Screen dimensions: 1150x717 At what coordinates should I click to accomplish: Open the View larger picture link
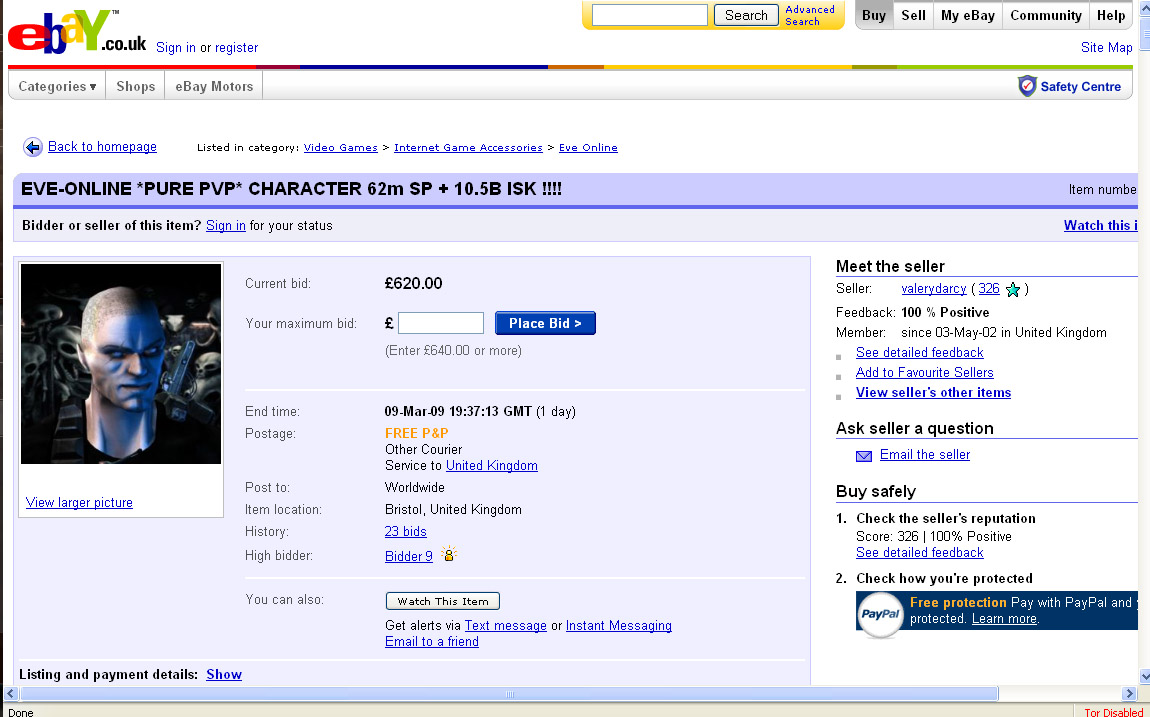79,502
